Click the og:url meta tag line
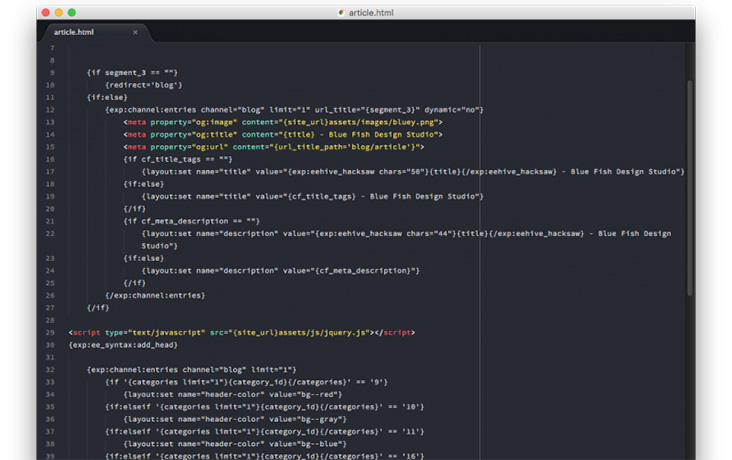The image size is (732, 460). pos(274,147)
